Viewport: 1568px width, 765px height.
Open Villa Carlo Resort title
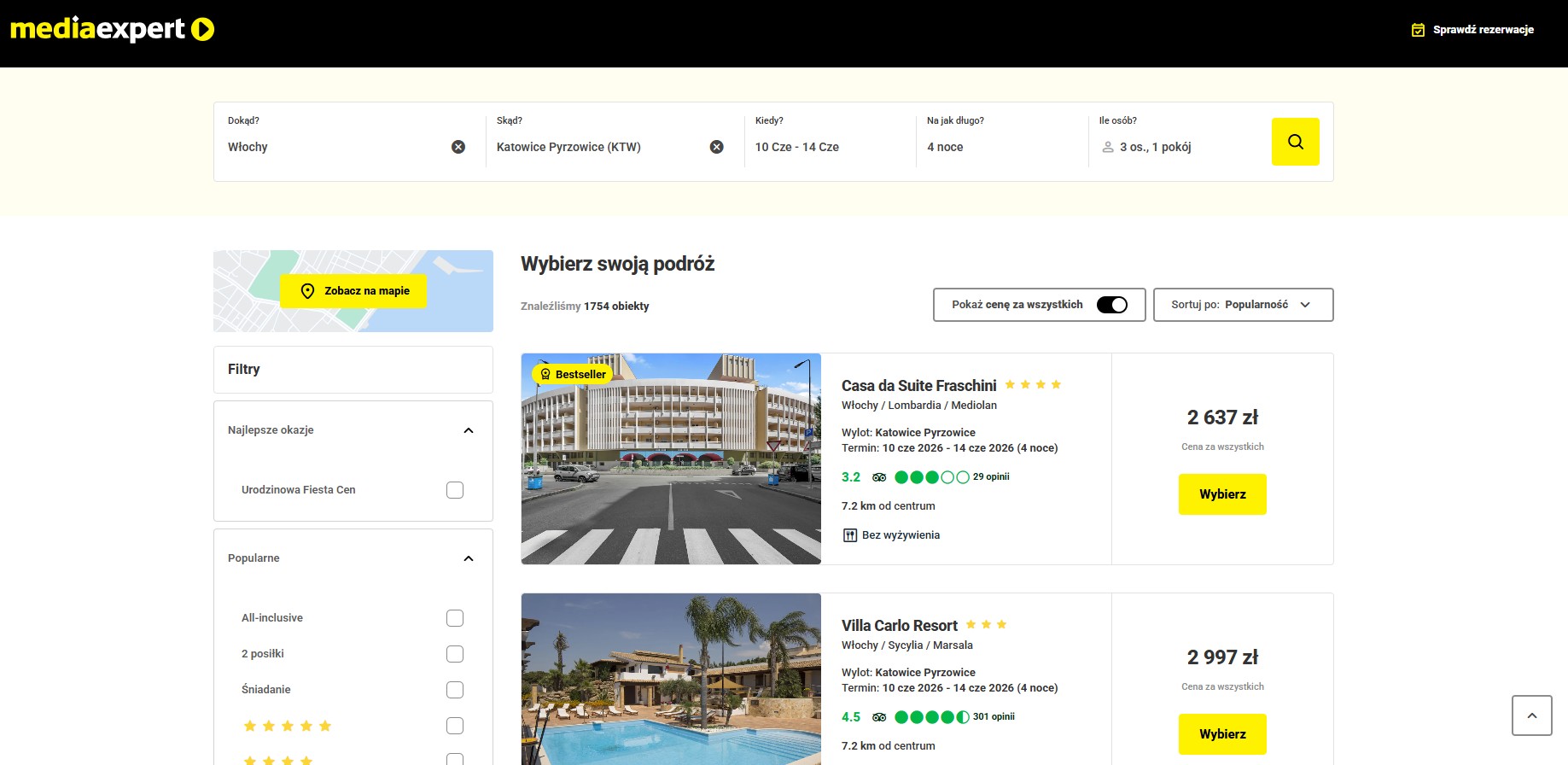[x=899, y=626]
